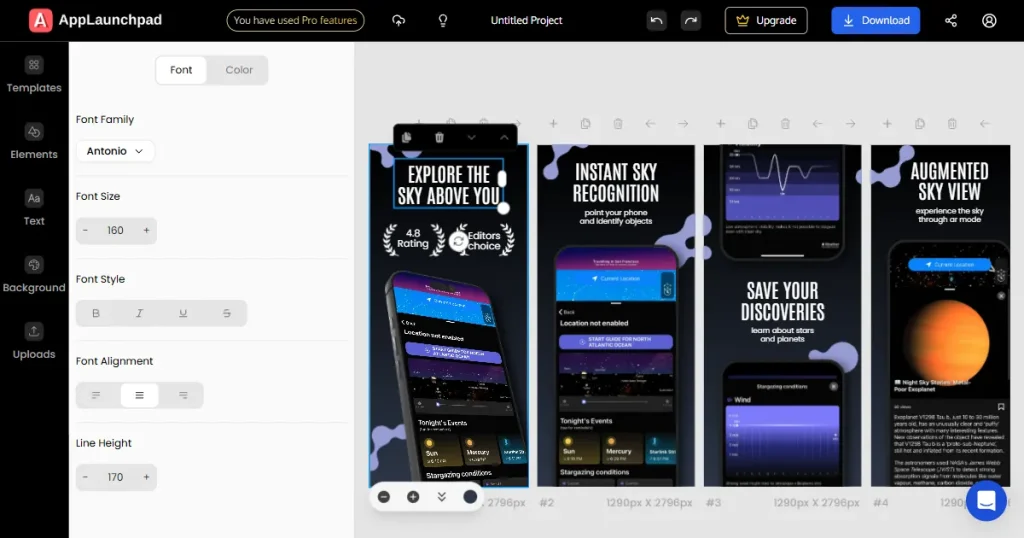Duplicate screenshot #3 using copy icon

(753, 123)
